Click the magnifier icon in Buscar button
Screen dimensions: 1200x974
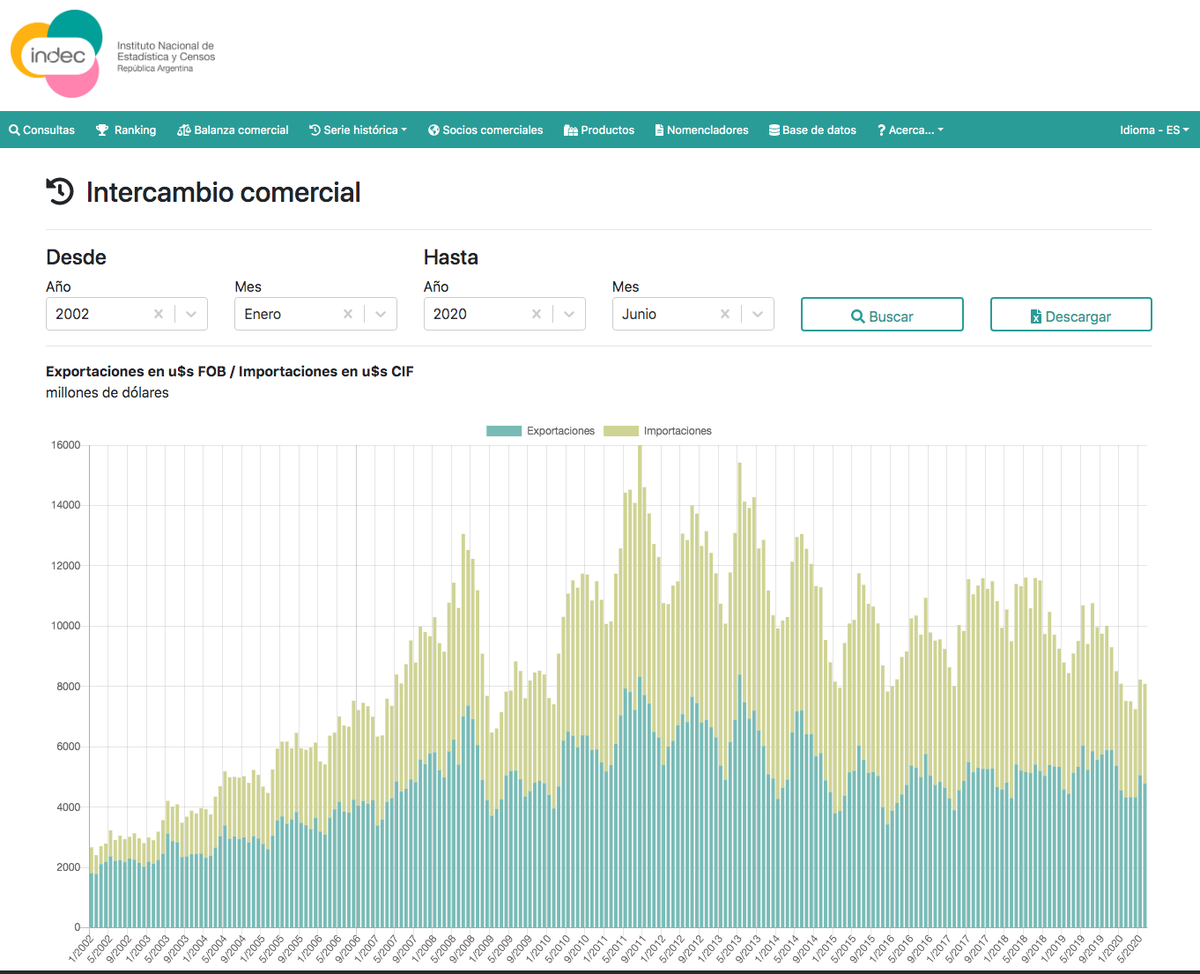[x=857, y=316]
